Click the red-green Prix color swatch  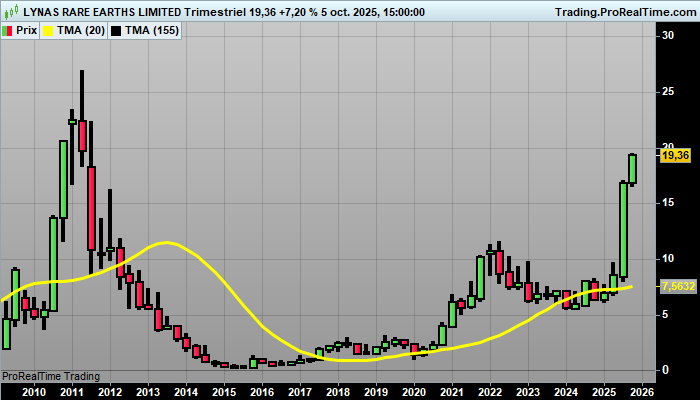(x=7, y=31)
